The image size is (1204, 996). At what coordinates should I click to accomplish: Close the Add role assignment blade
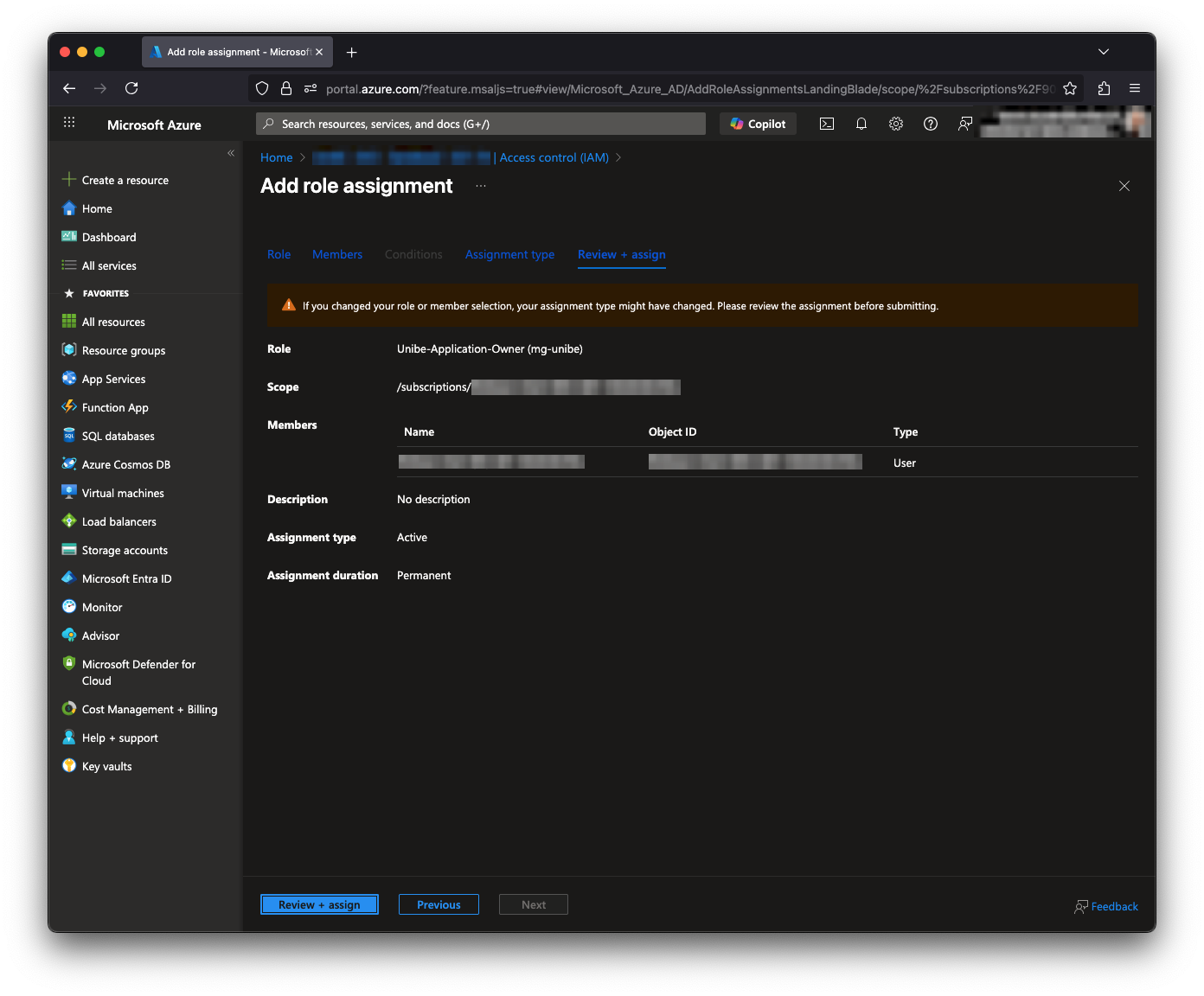[1124, 186]
